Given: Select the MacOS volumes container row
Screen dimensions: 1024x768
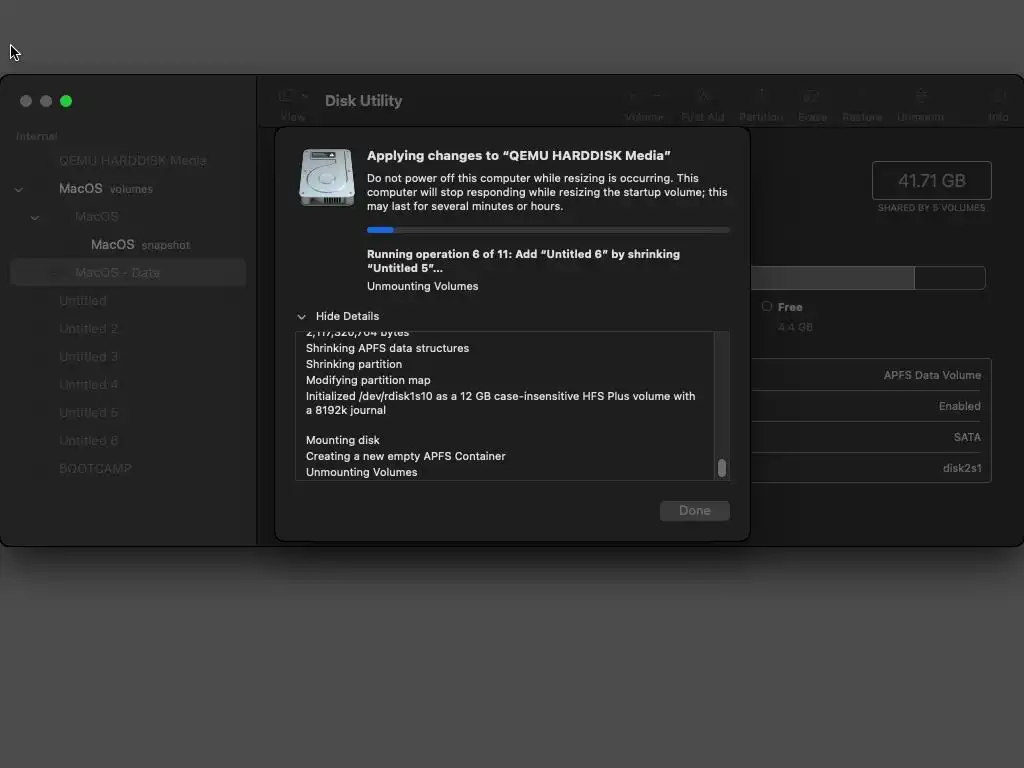Looking at the screenshot, I should [x=128, y=189].
